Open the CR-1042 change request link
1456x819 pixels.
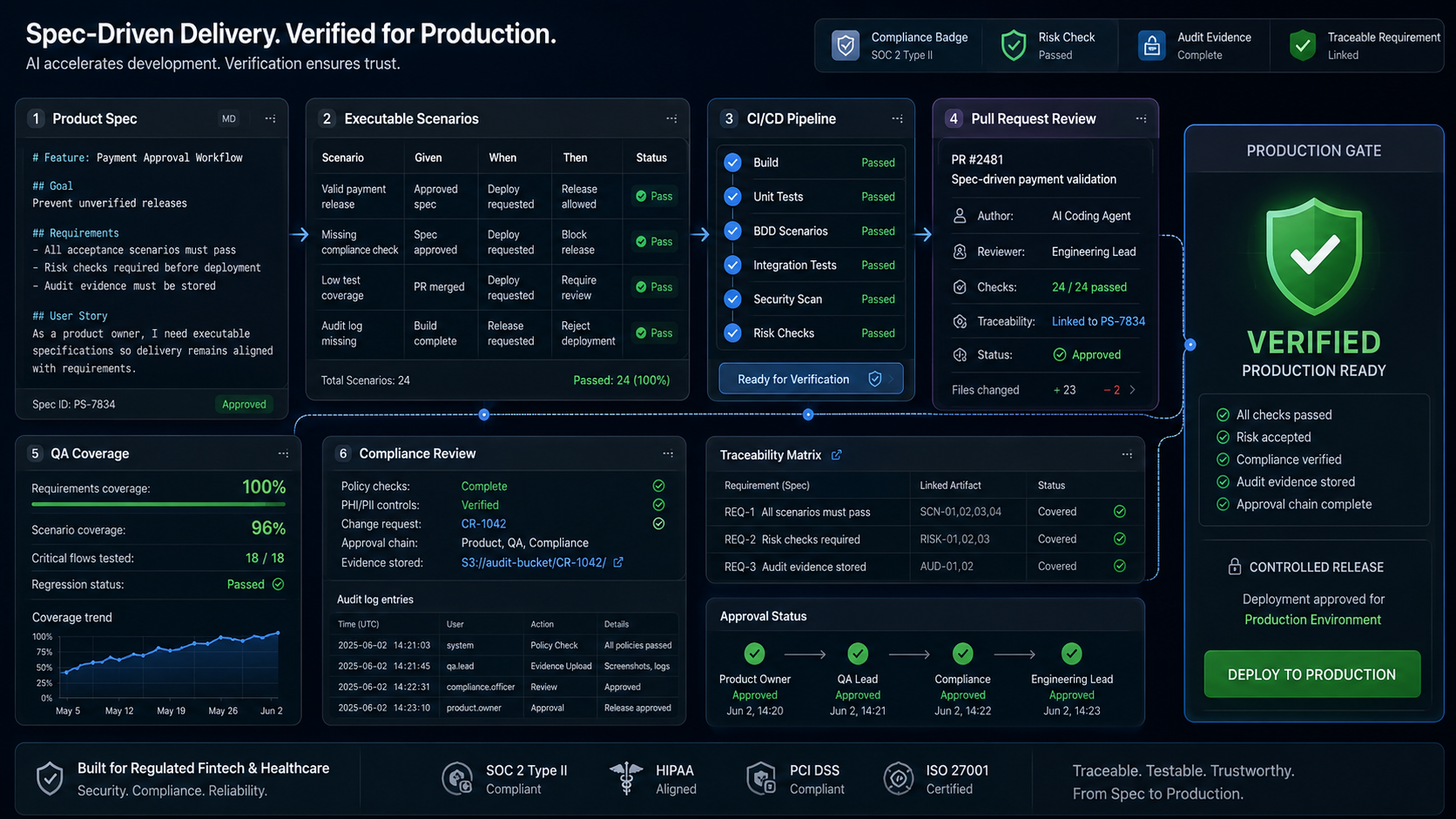coord(483,524)
